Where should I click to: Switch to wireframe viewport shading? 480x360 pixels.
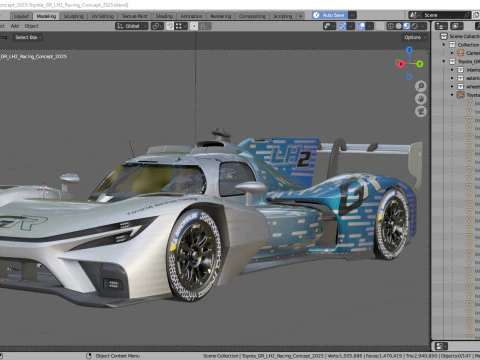[390, 26]
